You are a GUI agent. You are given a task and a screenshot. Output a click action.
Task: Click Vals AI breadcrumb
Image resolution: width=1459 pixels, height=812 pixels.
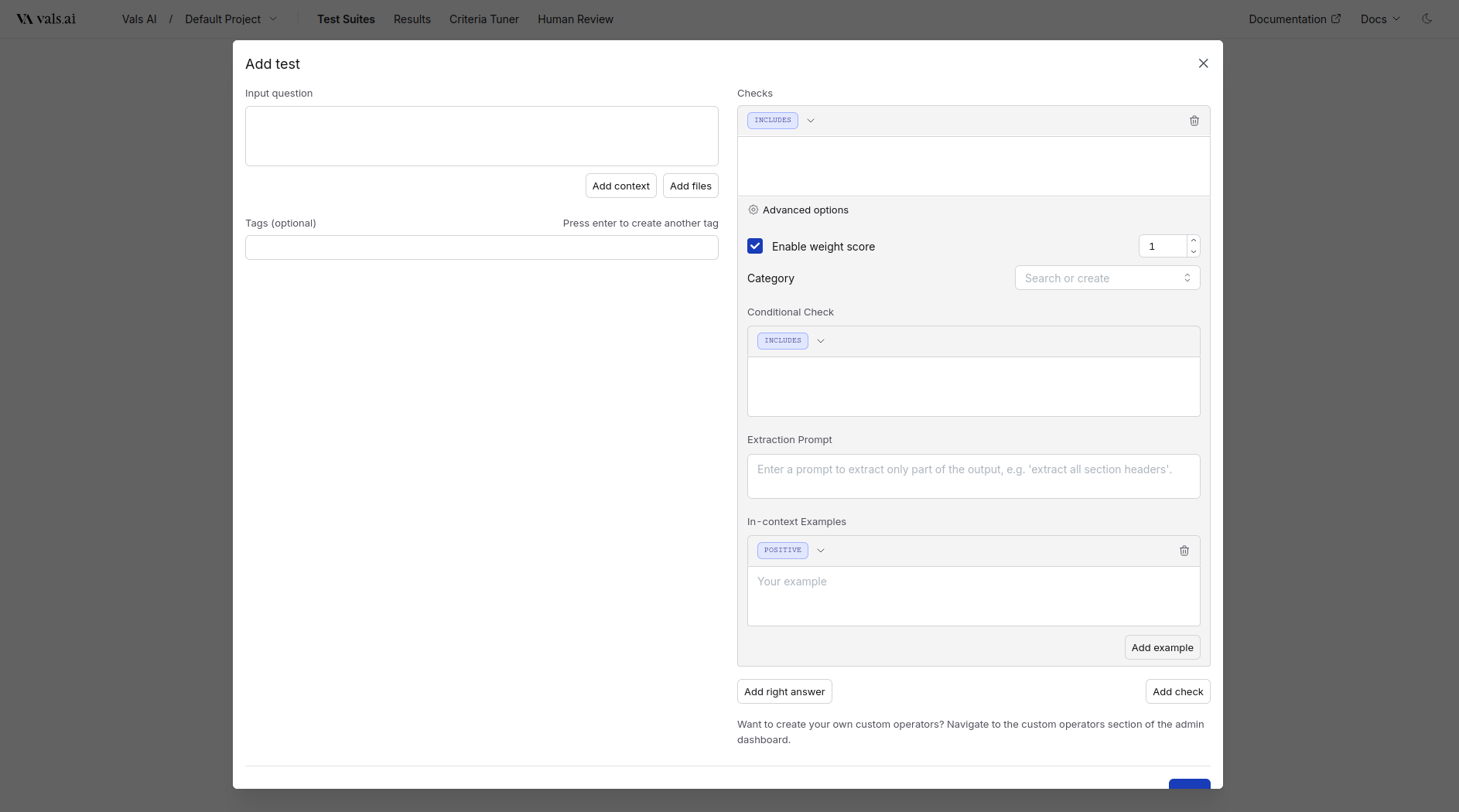click(139, 19)
